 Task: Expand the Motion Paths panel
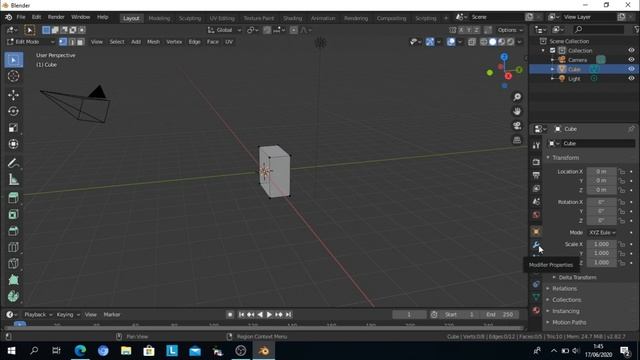point(569,322)
